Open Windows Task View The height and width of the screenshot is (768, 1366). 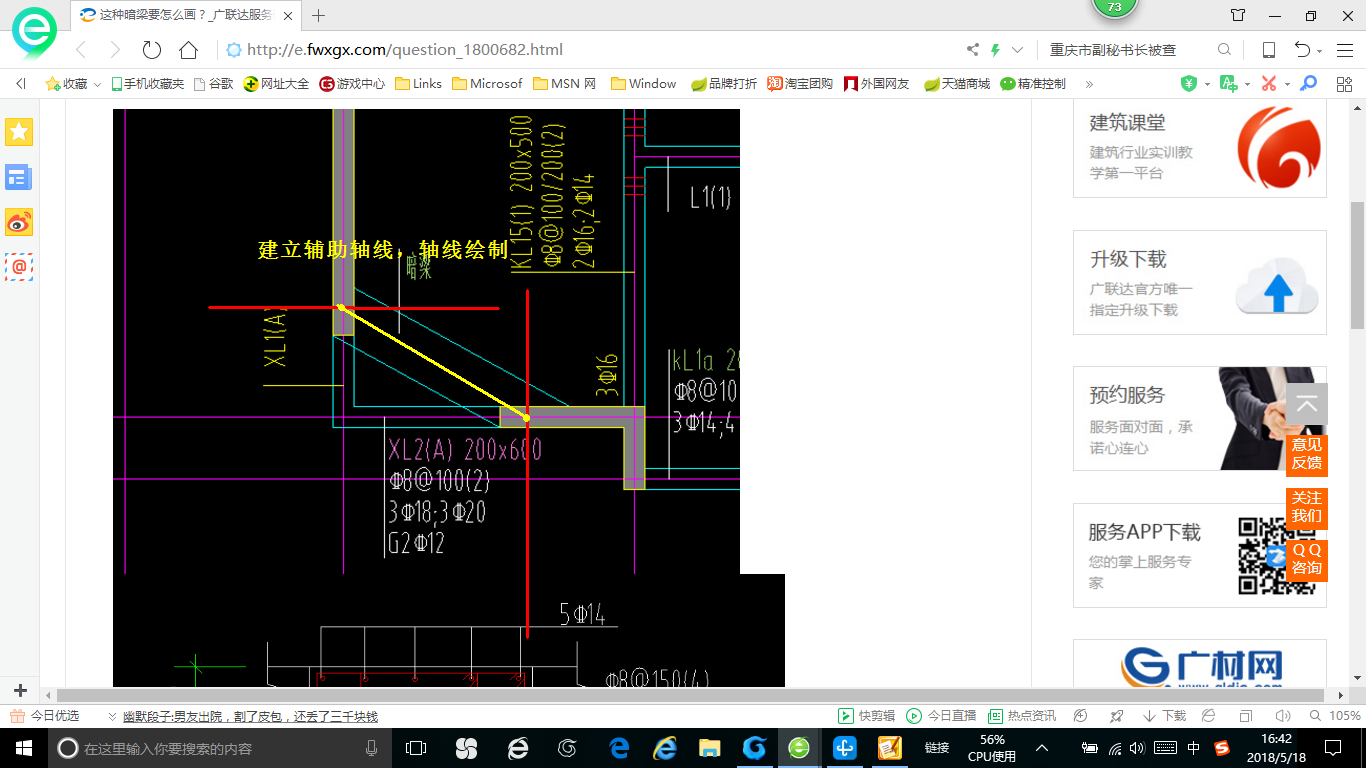click(416, 748)
